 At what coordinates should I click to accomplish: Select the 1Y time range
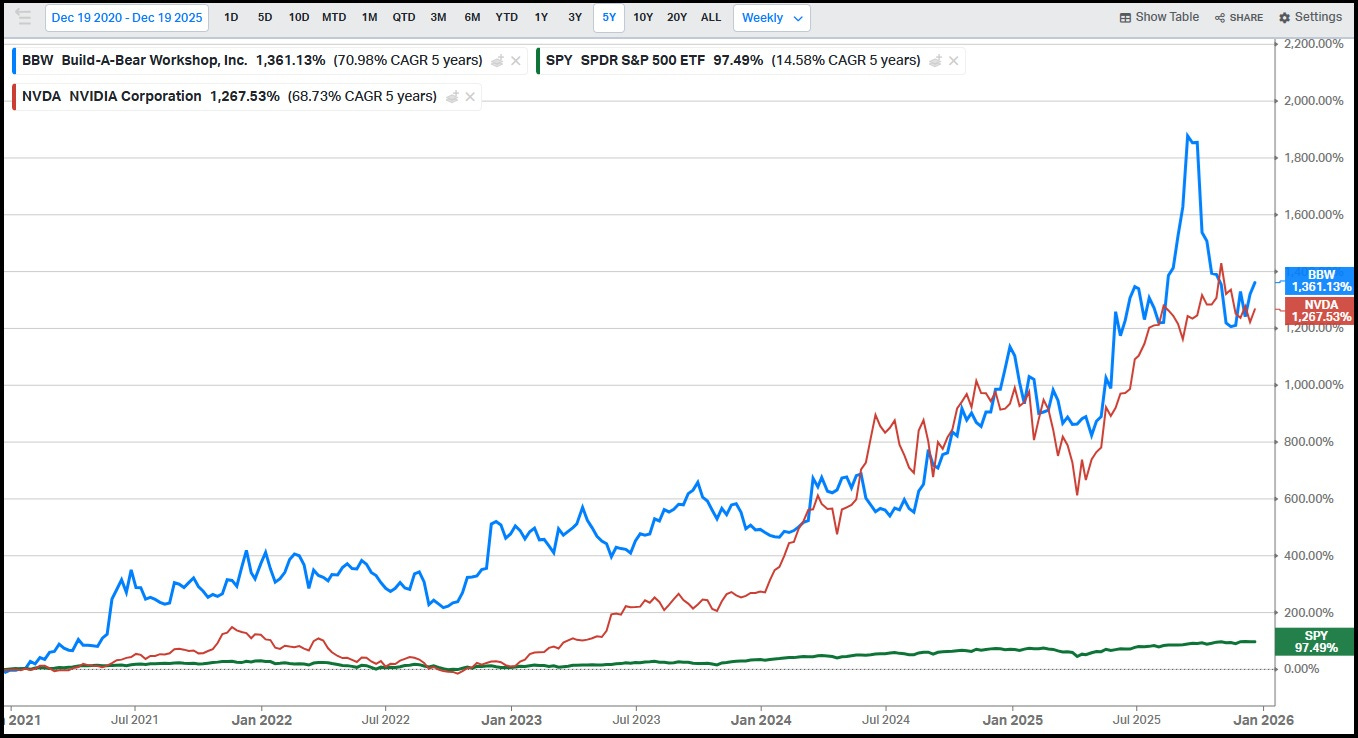point(541,18)
